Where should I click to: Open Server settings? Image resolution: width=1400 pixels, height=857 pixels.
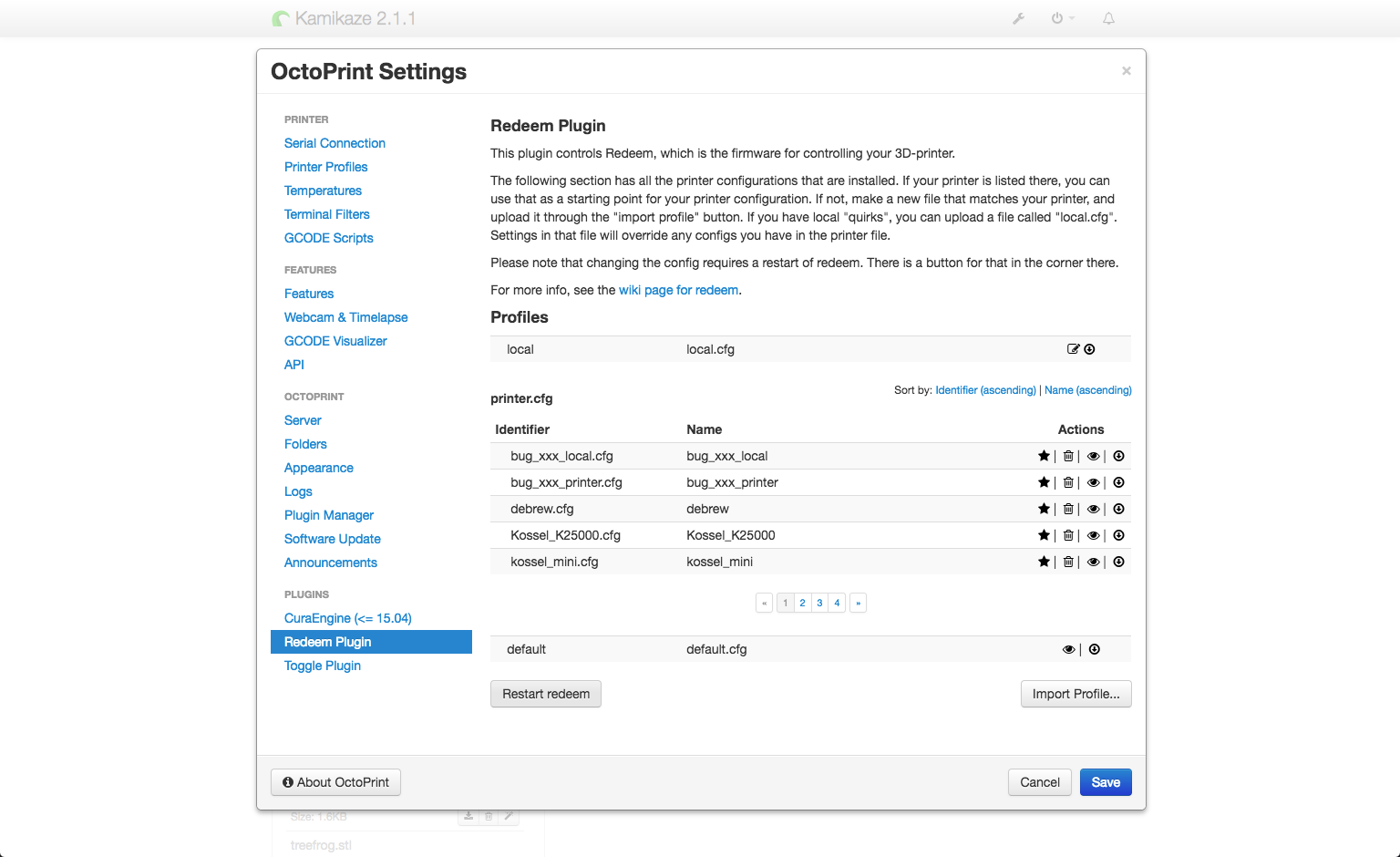(303, 420)
